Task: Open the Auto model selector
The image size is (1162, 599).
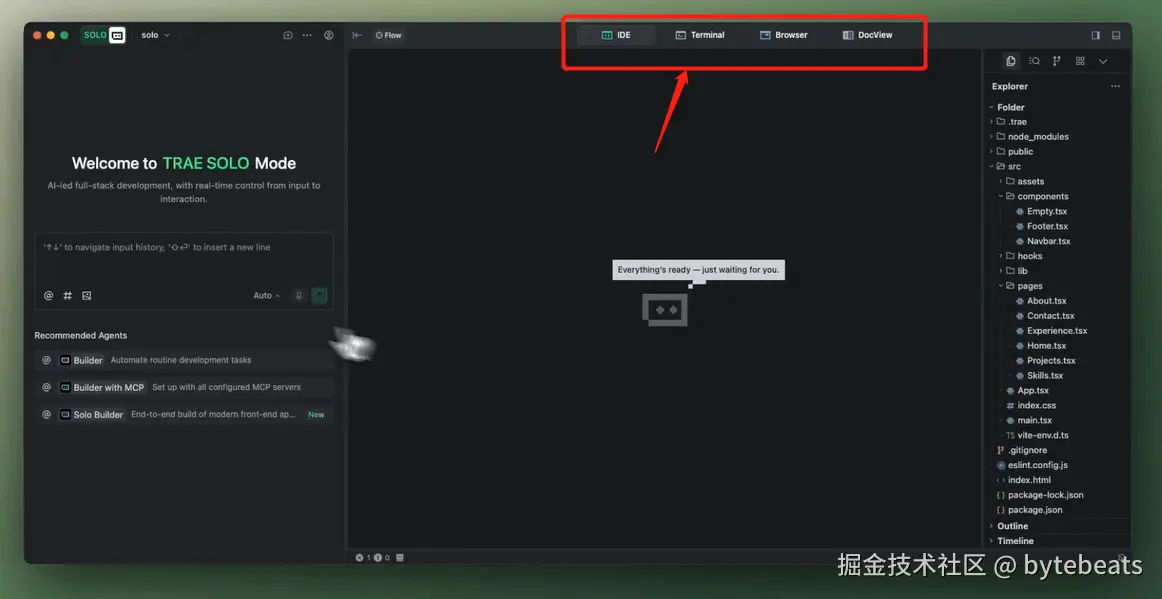Action: click(x=267, y=295)
